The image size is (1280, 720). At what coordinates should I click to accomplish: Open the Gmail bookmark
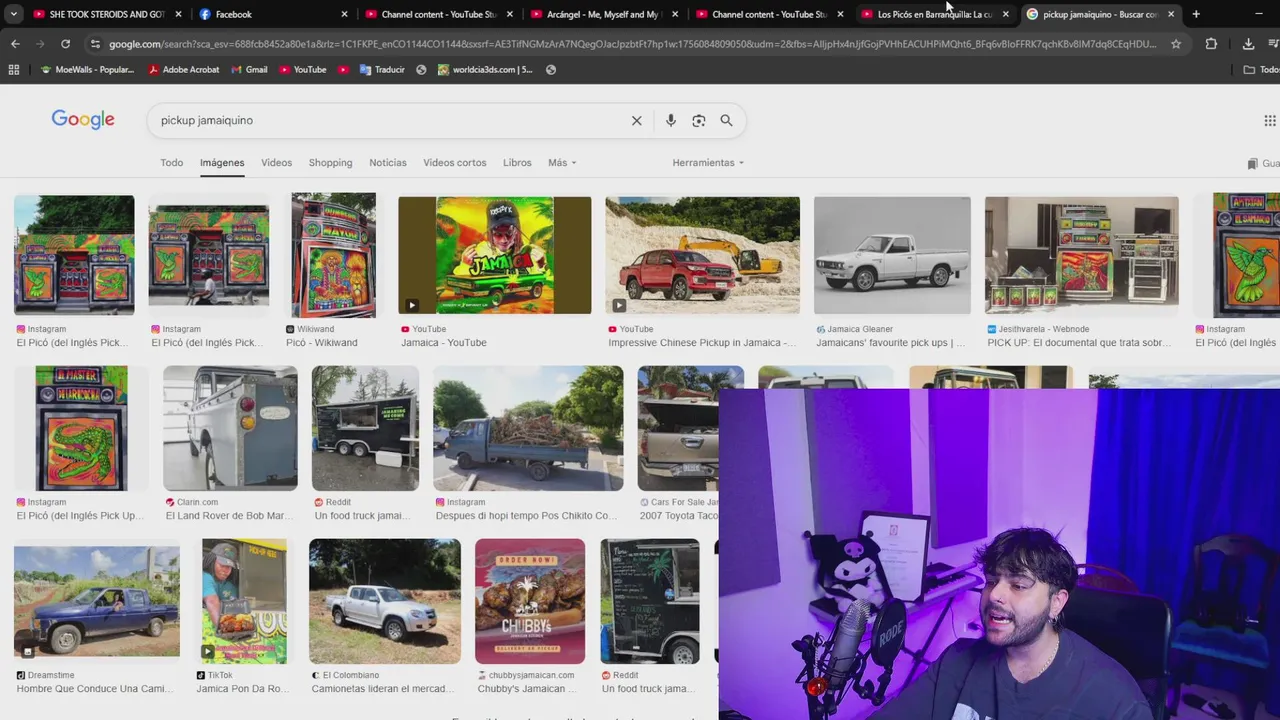(249, 70)
